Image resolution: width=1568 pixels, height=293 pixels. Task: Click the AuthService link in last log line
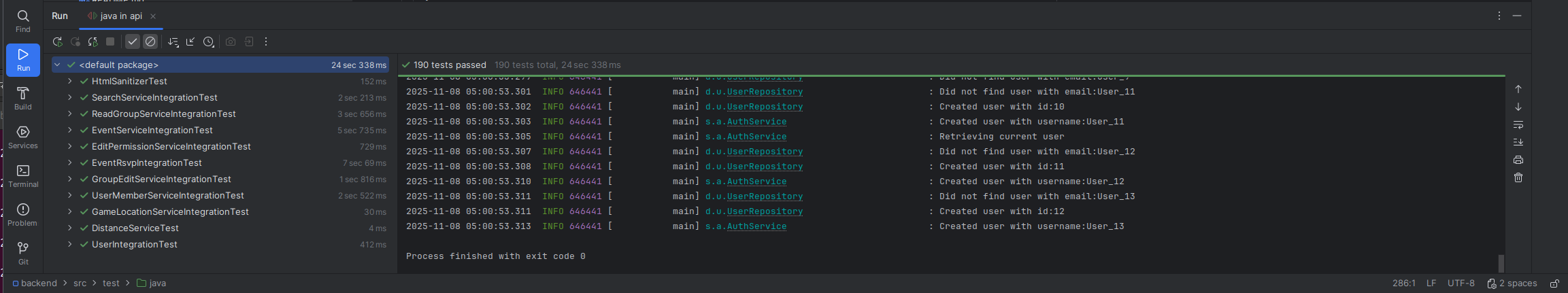[756, 226]
